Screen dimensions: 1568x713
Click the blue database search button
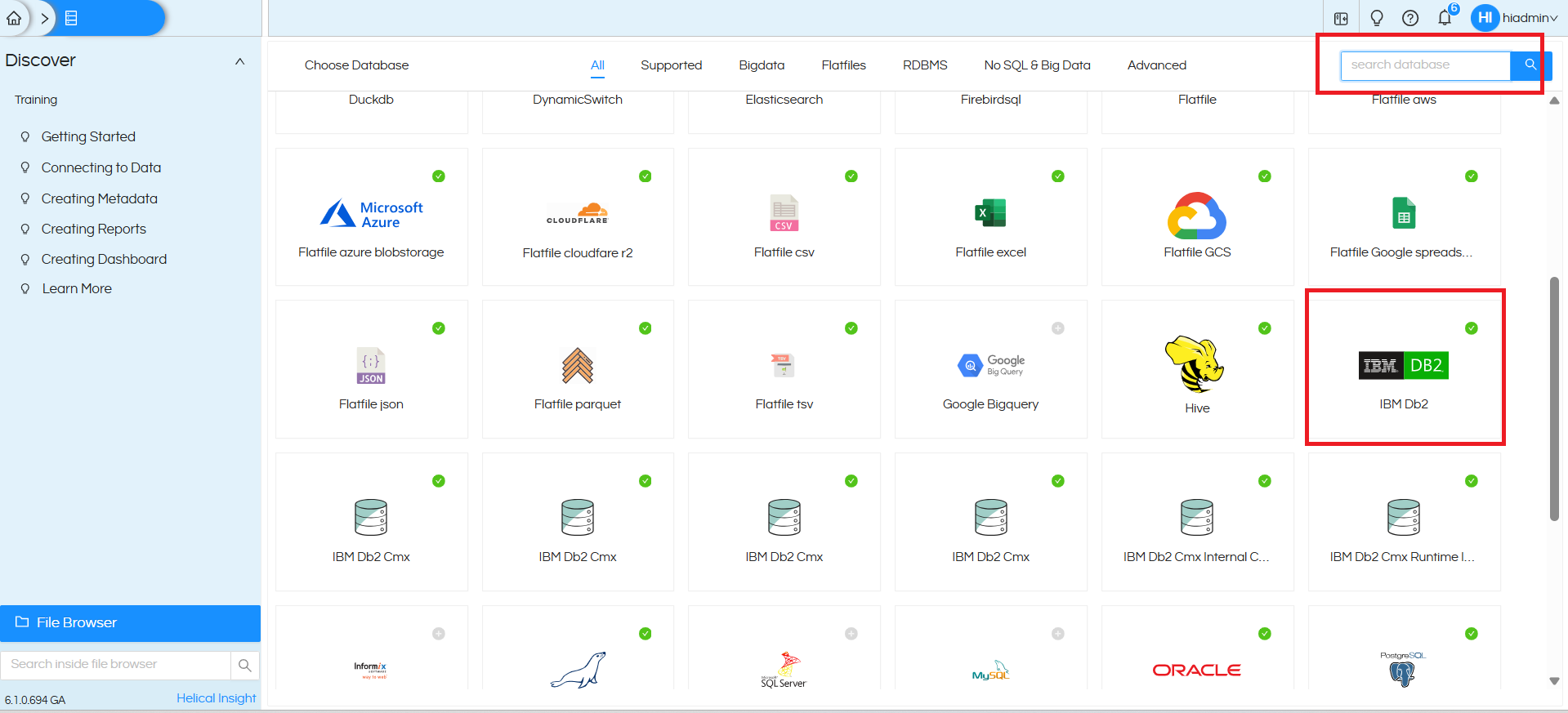point(1530,65)
